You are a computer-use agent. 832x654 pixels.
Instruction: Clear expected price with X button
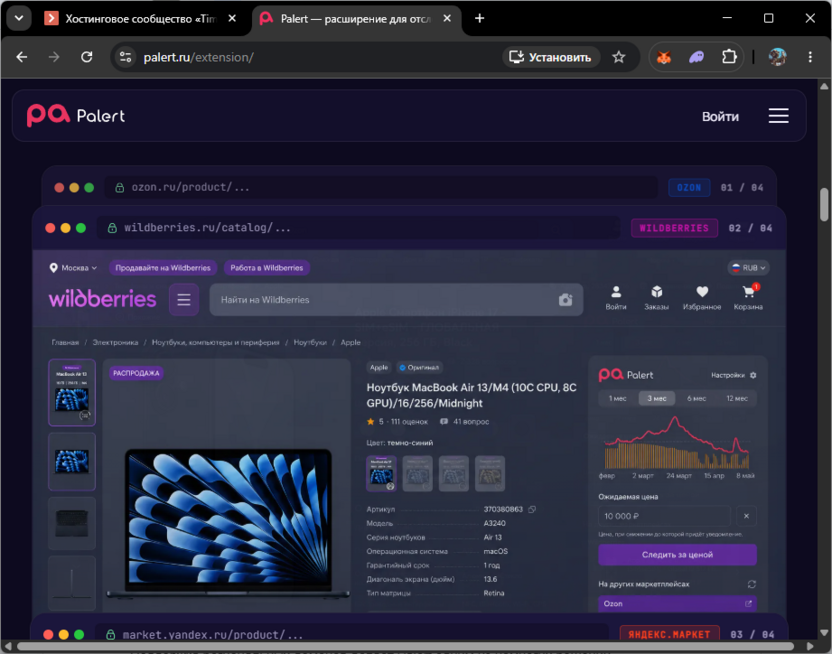click(746, 516)
